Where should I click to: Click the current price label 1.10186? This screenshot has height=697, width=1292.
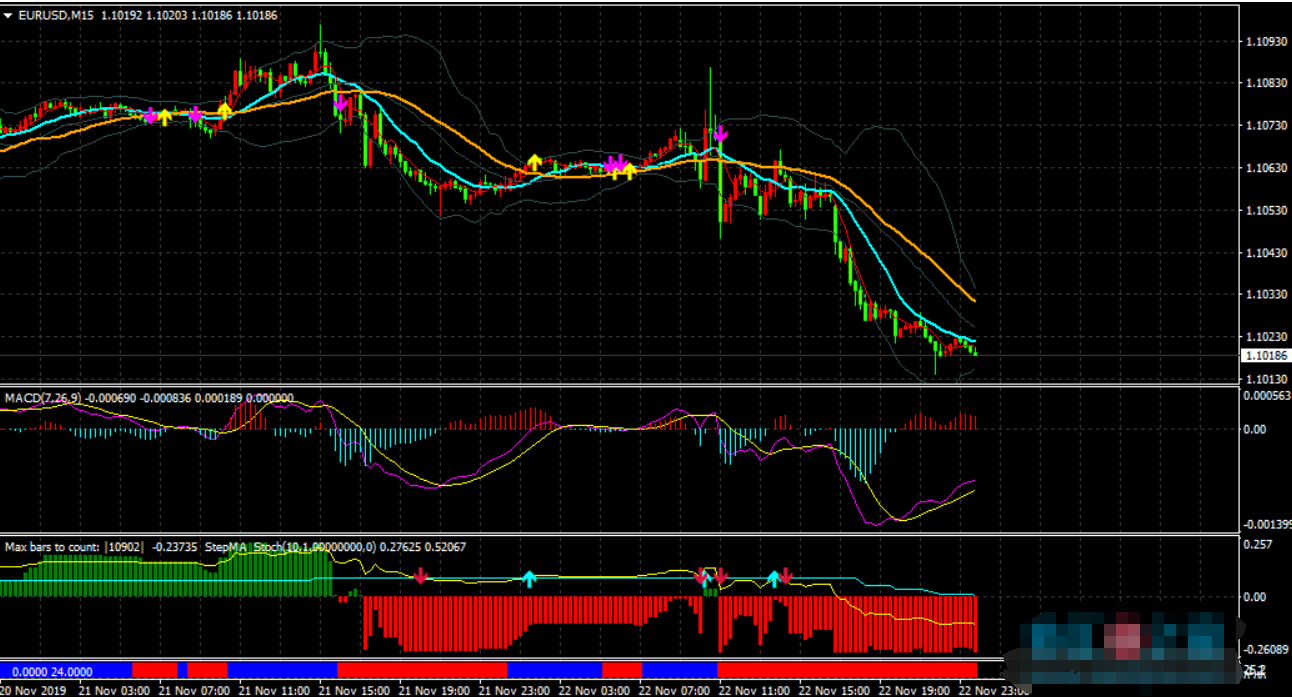click(x=1265, y=356)
